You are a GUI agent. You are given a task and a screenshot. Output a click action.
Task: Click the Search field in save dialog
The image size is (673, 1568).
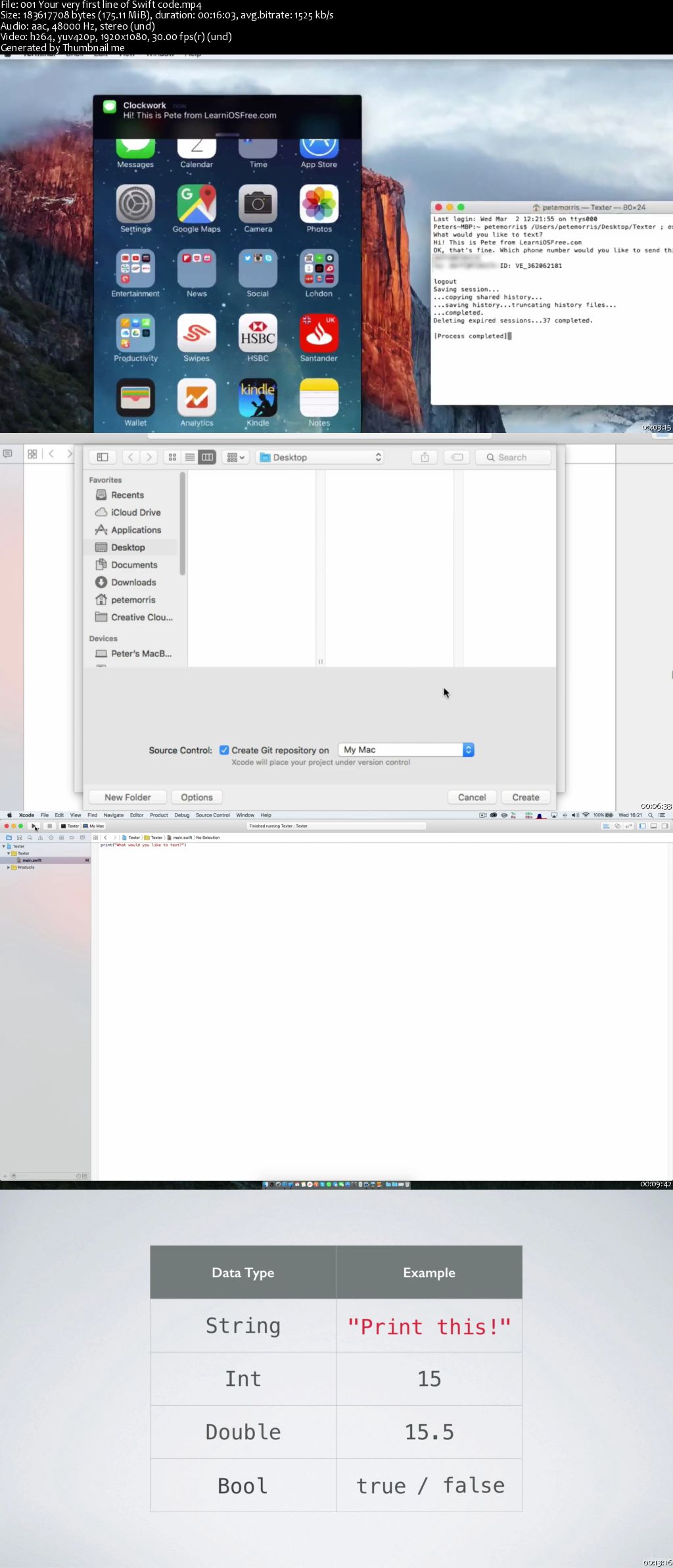coord(513,457)
